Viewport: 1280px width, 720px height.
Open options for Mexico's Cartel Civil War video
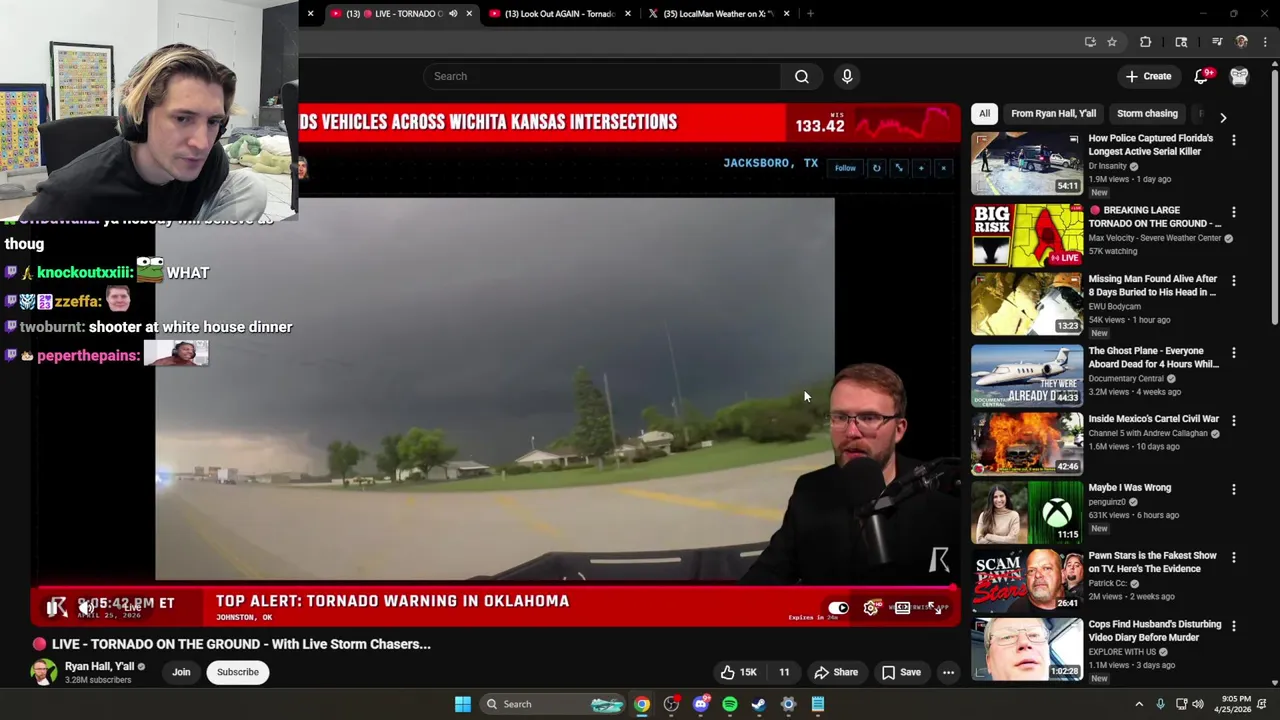tap(1233, 421)
